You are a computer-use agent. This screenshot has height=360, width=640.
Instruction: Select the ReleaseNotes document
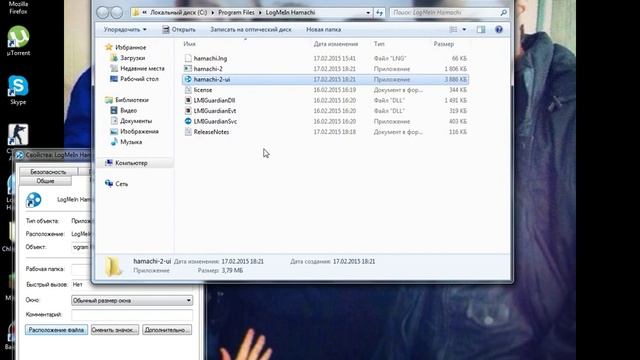click(x=211, y=132)
